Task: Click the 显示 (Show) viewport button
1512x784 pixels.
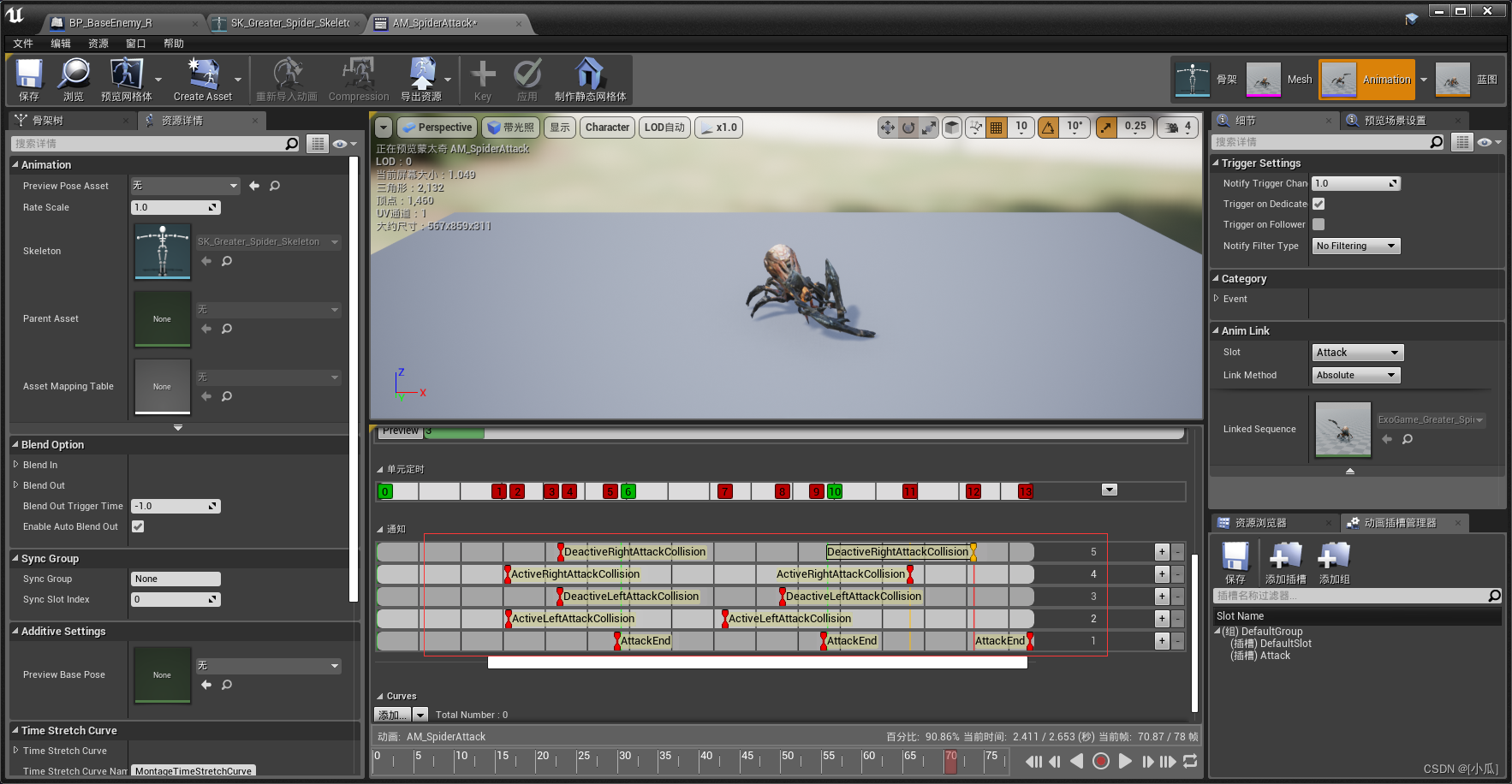Action: tap(560, 128)
